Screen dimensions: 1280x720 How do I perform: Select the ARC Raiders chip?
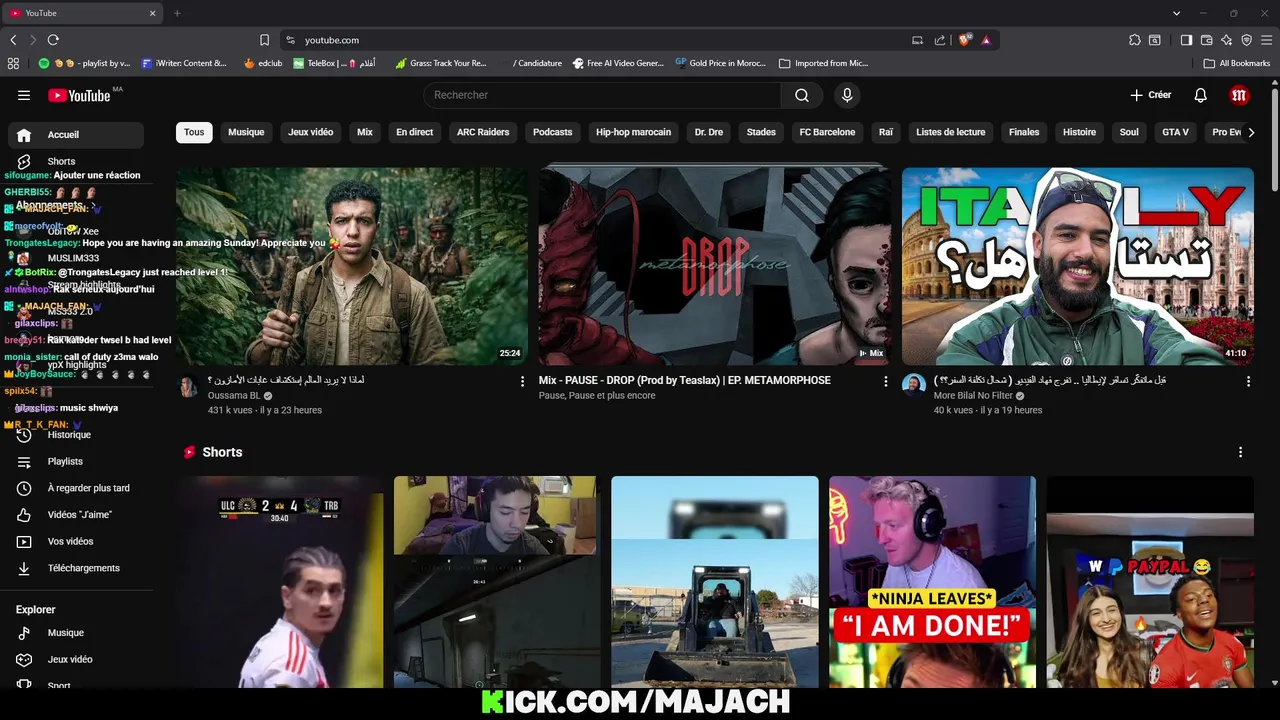pyautogui.click(x=483, y=132)
